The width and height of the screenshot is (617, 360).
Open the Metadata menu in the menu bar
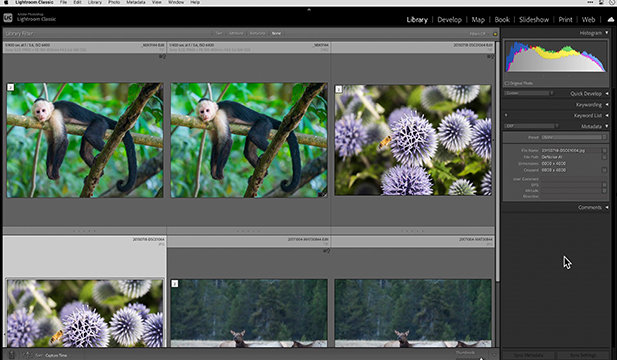tap(136, 2)
